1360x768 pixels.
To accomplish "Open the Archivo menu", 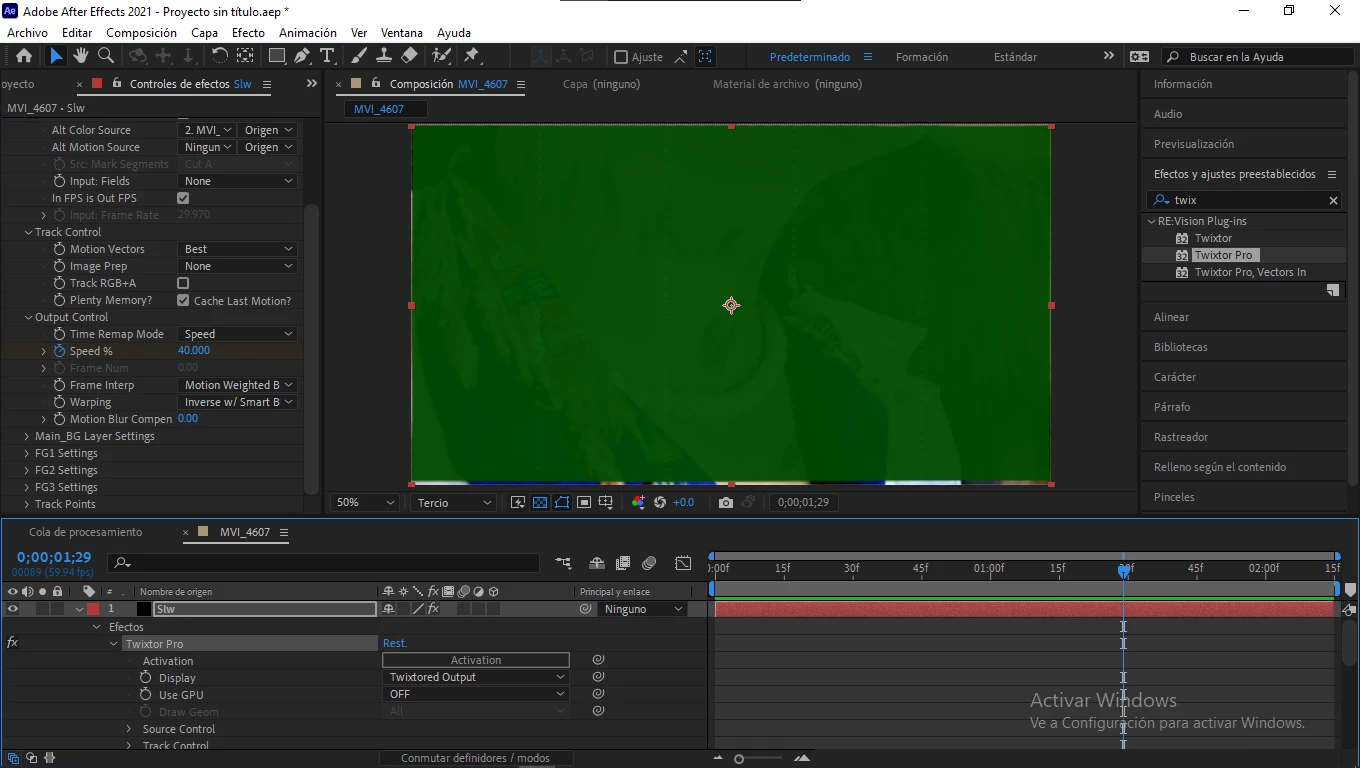I will pos(27,33).
